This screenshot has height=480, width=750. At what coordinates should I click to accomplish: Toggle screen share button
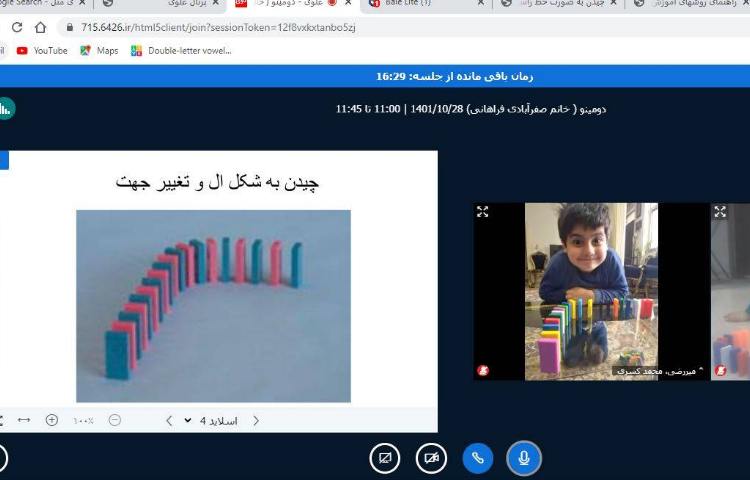pyautogui.click(x=384, y=458)
